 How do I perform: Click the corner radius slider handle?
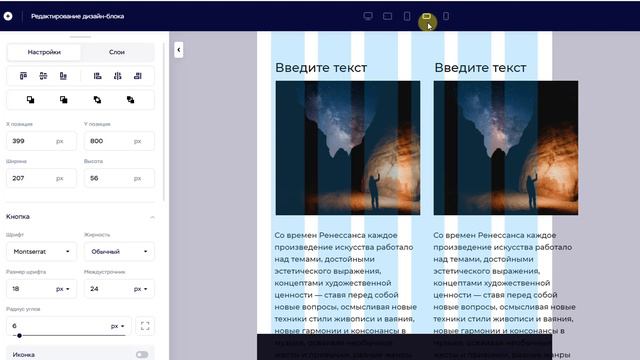pos(19,336)
